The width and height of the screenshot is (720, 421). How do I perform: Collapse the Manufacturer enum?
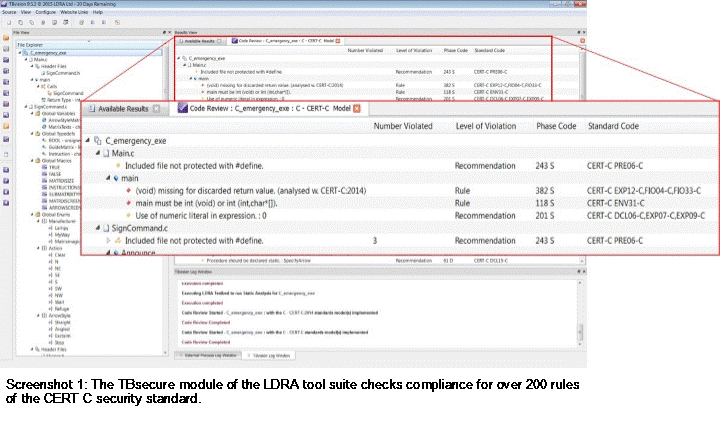click(38, 221)
